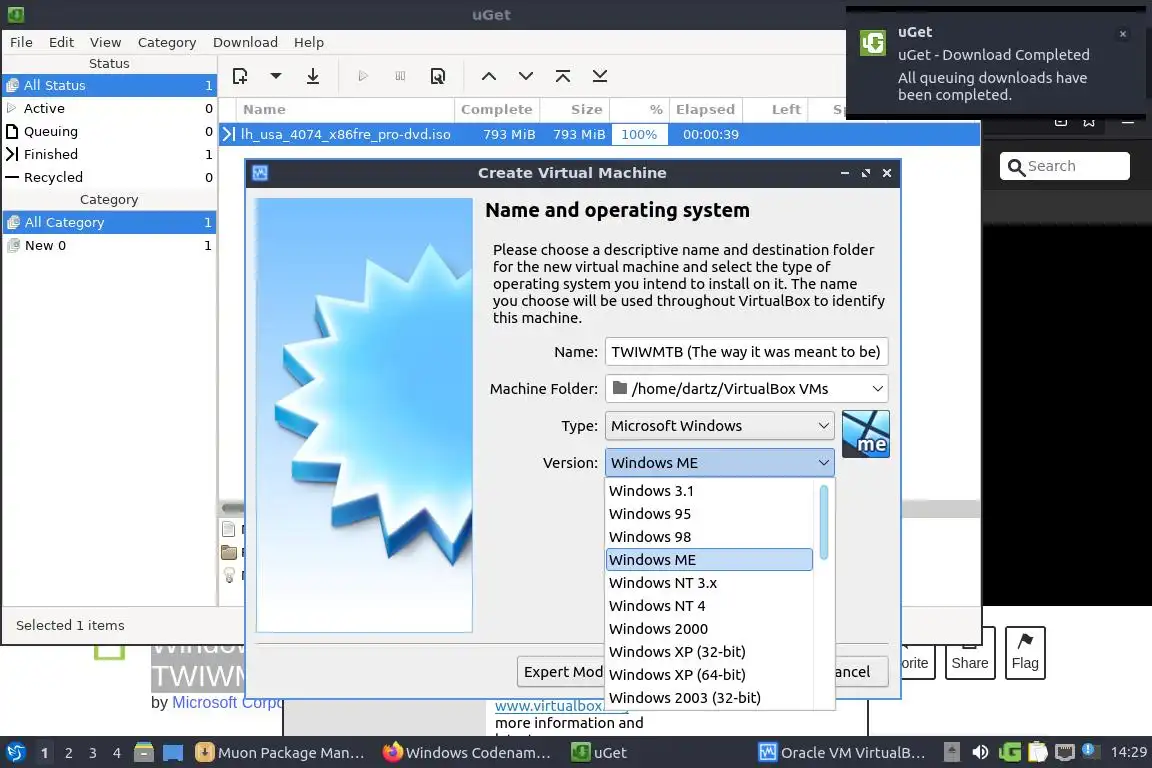Choose Windows XP (64-bit) from version list
Image resolution: width=1152 pixels, height=768 pixels.
(710, 675)
